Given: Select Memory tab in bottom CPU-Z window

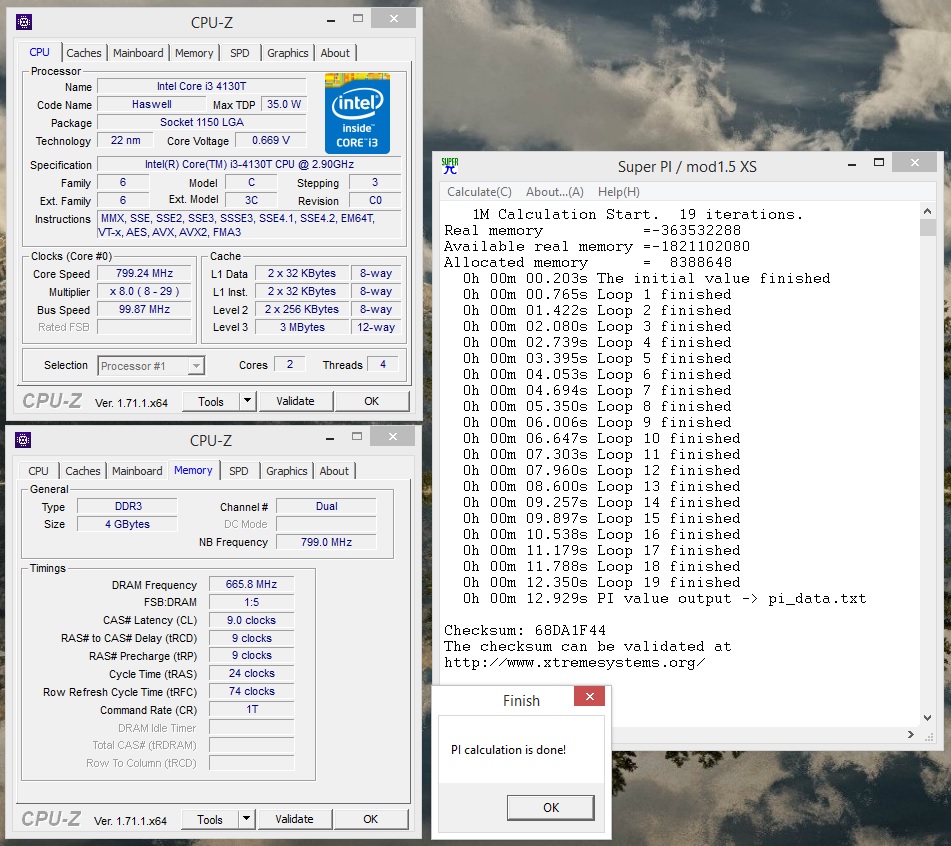Looking at the screenshot, I should pyautogui.click(x=193, y=470).
